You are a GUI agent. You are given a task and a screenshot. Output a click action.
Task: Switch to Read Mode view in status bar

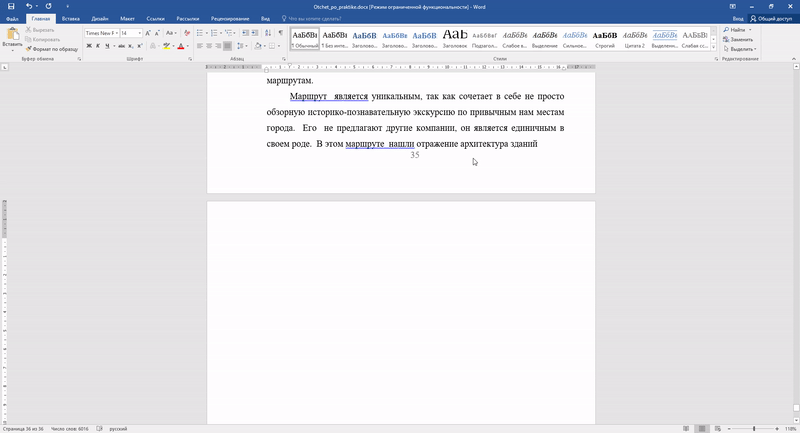pyautogui.click(x=686, y=429)
